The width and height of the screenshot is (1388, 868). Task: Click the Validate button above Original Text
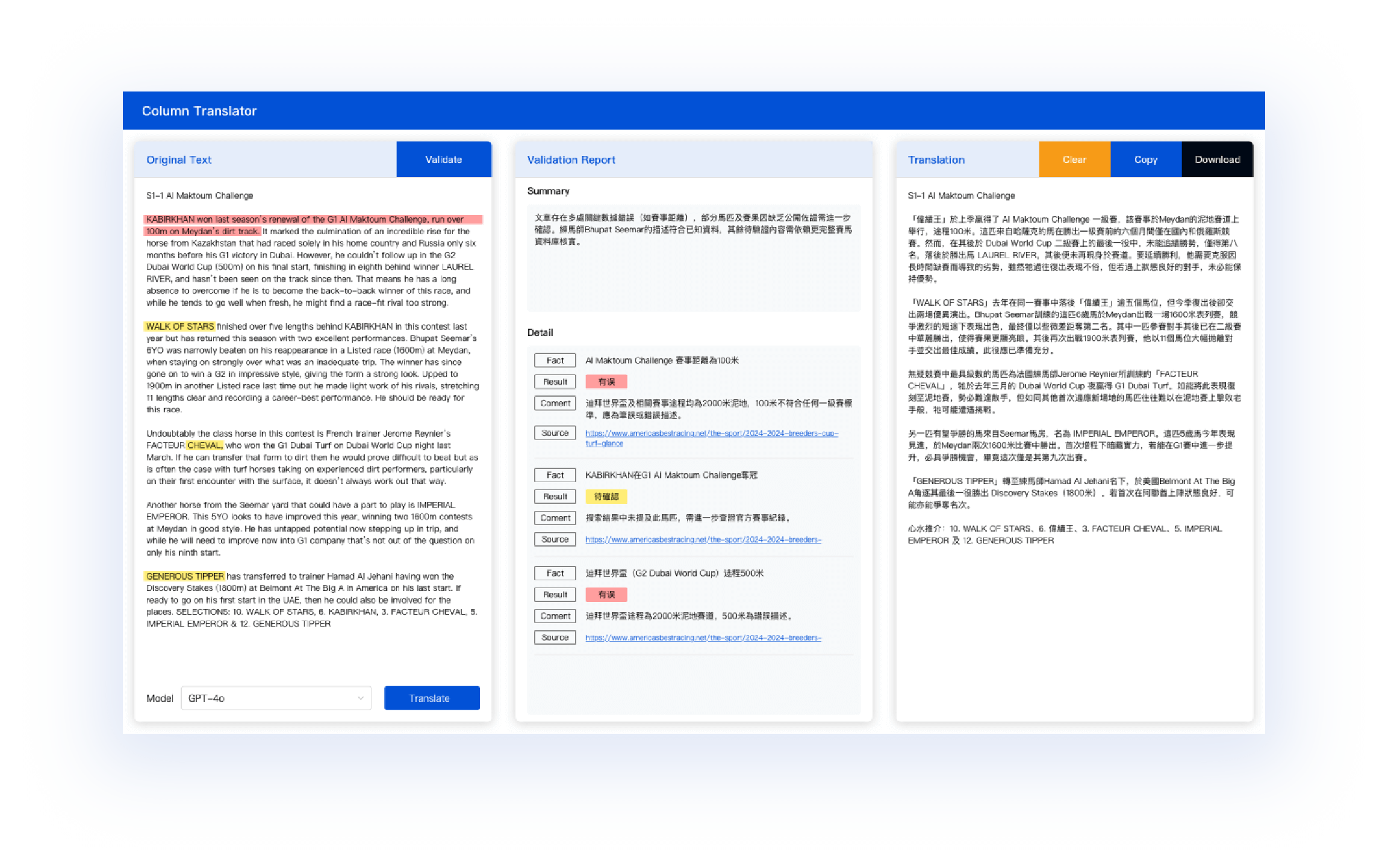444,159
